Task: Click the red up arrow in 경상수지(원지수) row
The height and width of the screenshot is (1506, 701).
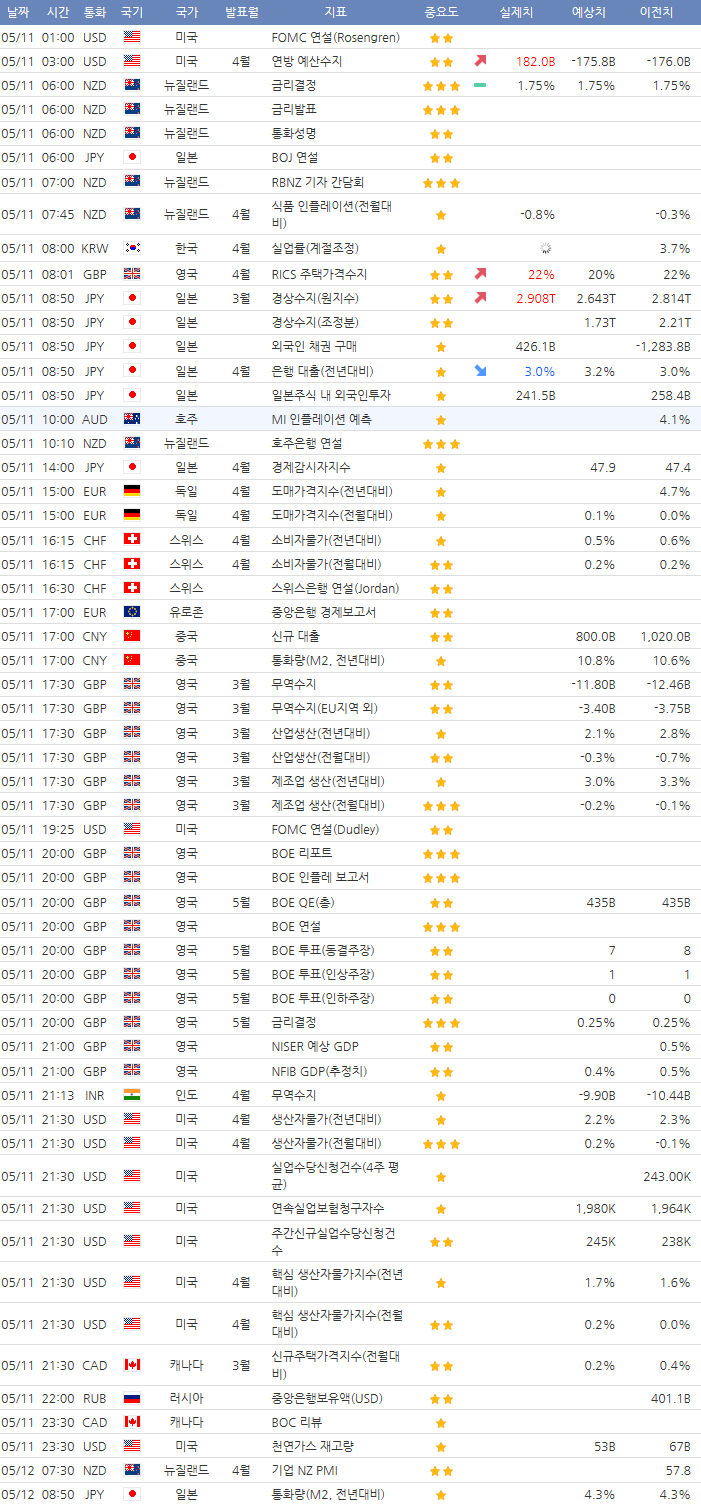Action: tap(481, 297)
